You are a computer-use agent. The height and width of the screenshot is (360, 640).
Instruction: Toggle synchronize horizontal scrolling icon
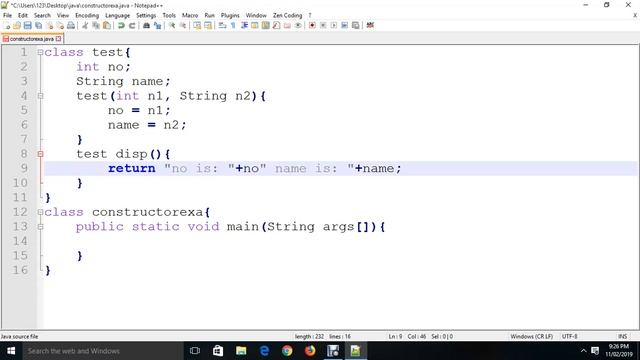(x=208, y=25)
